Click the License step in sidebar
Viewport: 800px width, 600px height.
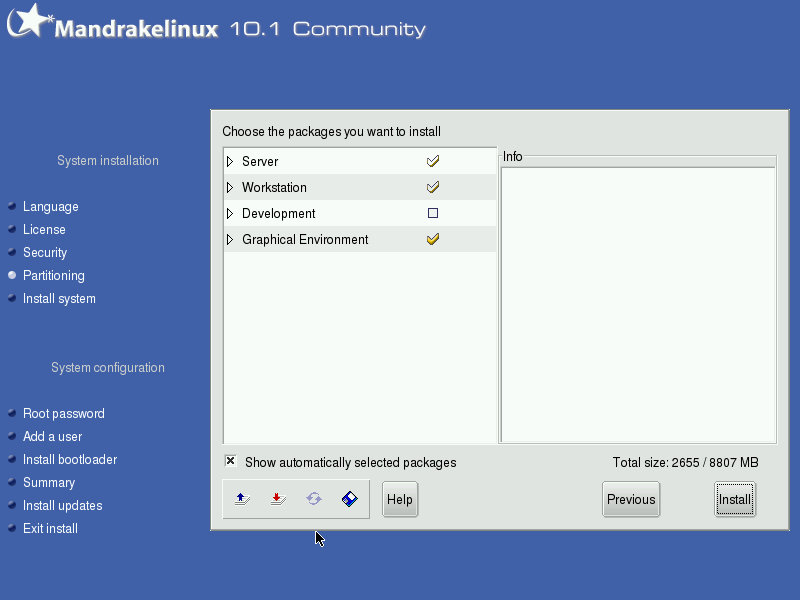click(44, 230)
